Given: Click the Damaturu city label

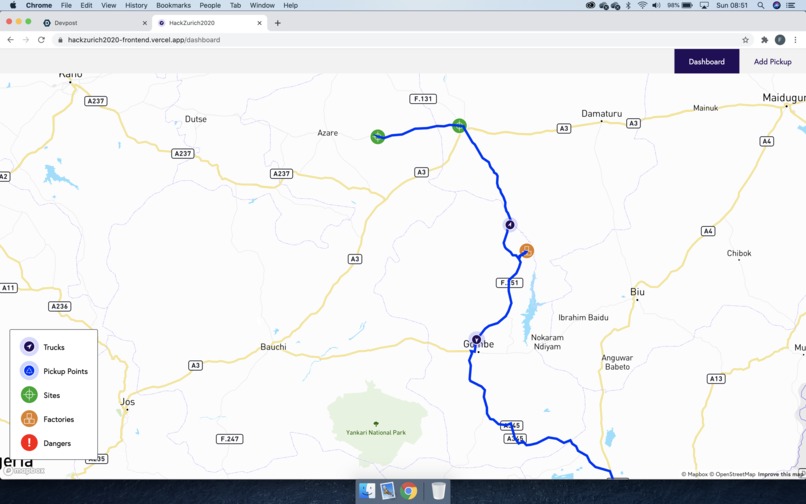Looking at the screenshot, I should coord(601,114).
